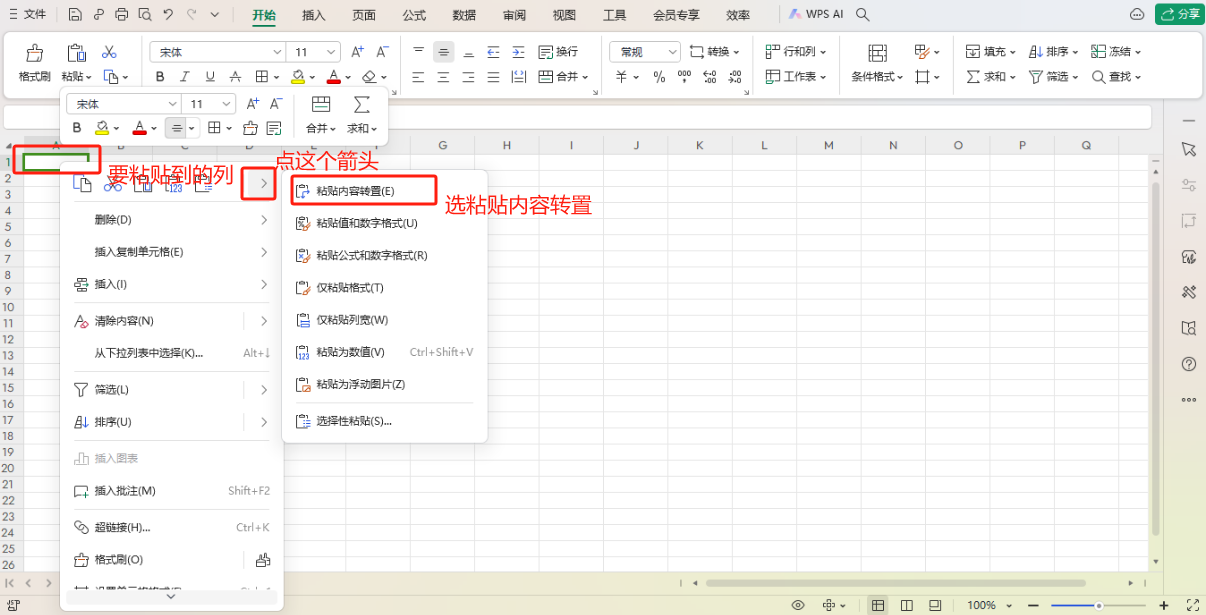The image size is (1206, 615).
Task: Choose 选择性粘贴(S)... in paste submenu
Action: pos(385,421)
